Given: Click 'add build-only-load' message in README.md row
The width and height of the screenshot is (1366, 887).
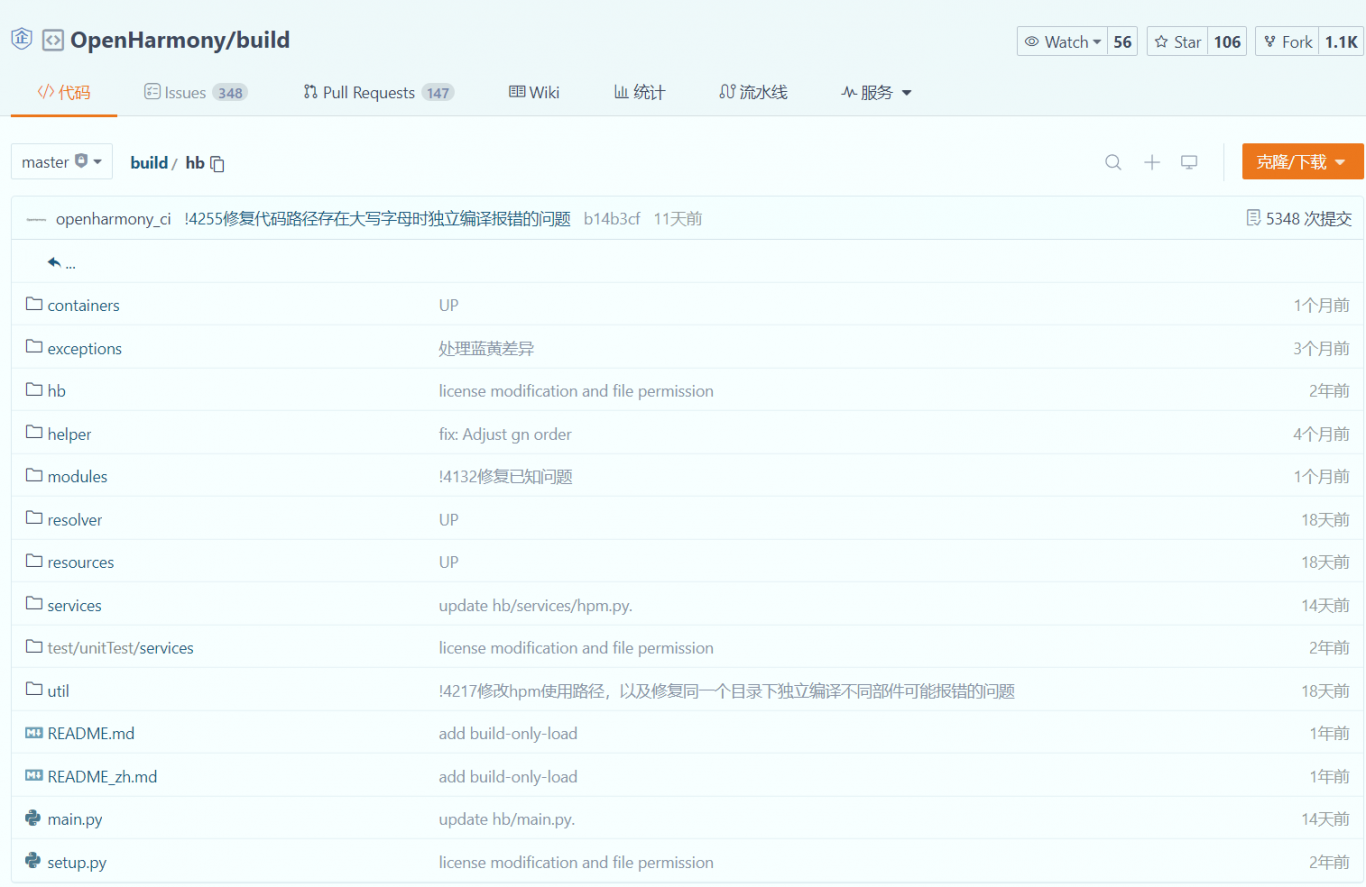Looking at the screenshot, I should [508, 733].
